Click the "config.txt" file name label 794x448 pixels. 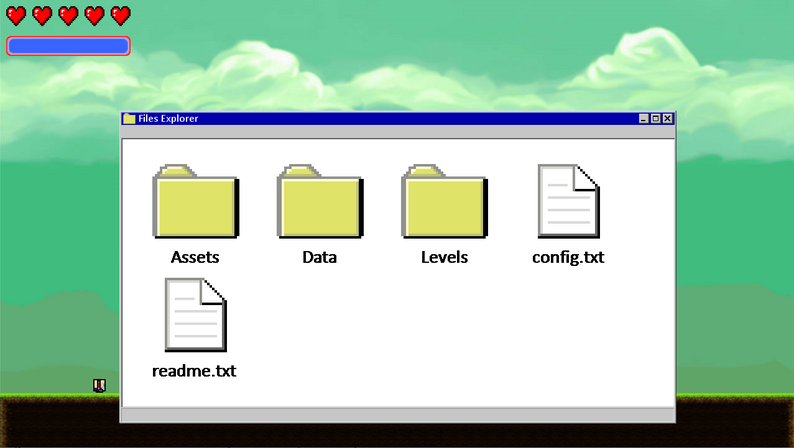tap(568, 257)
